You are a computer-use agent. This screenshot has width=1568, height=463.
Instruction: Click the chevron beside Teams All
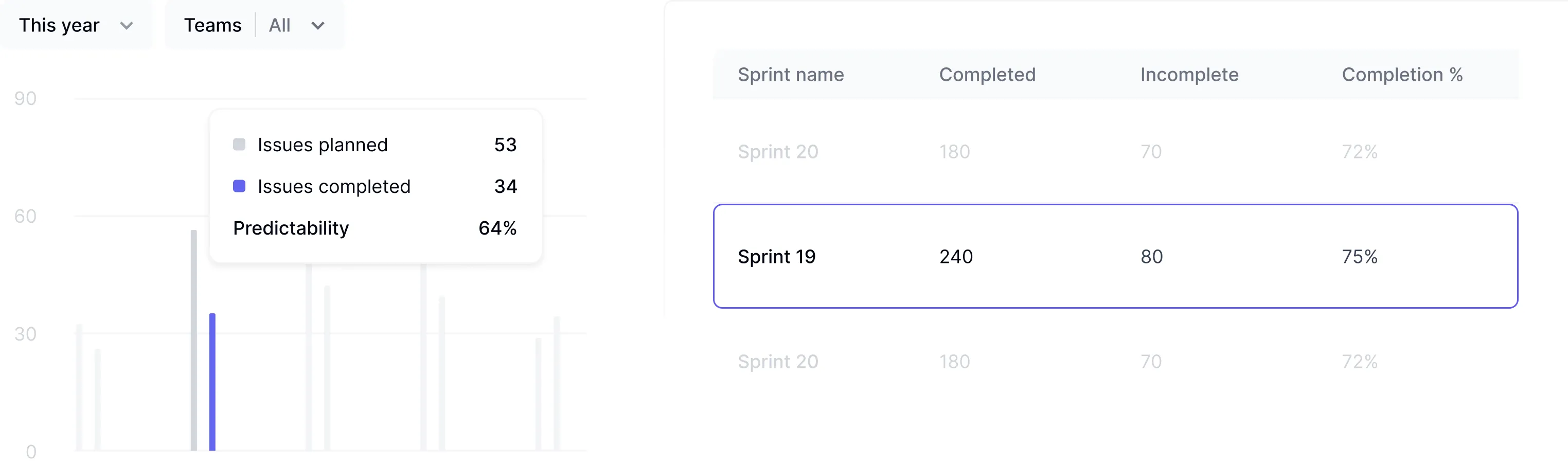click(318, 26)
